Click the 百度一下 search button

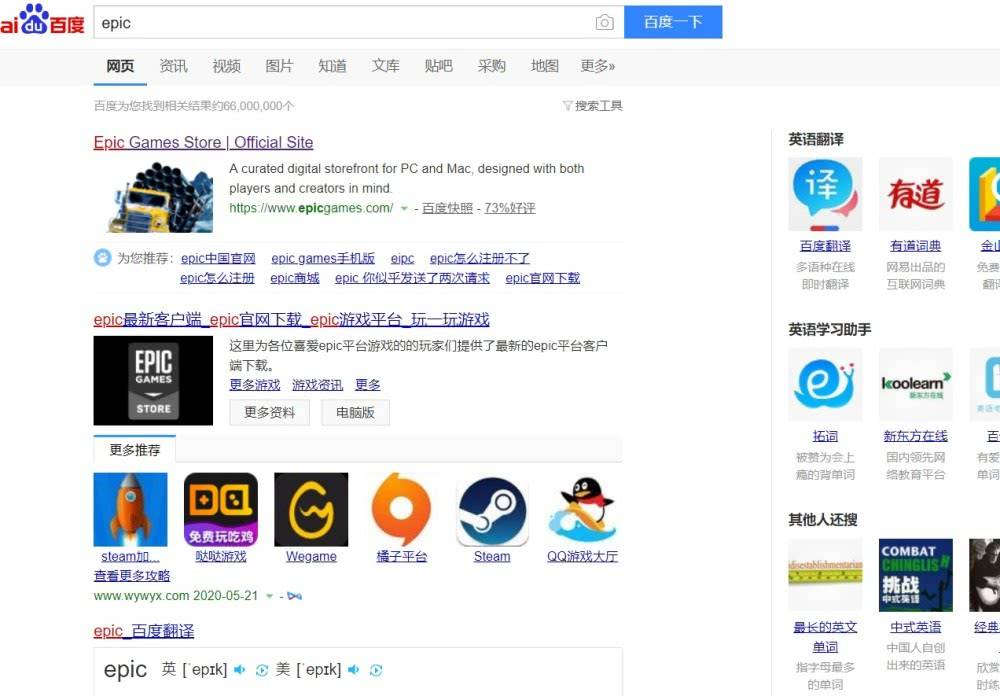click(673, 22)
